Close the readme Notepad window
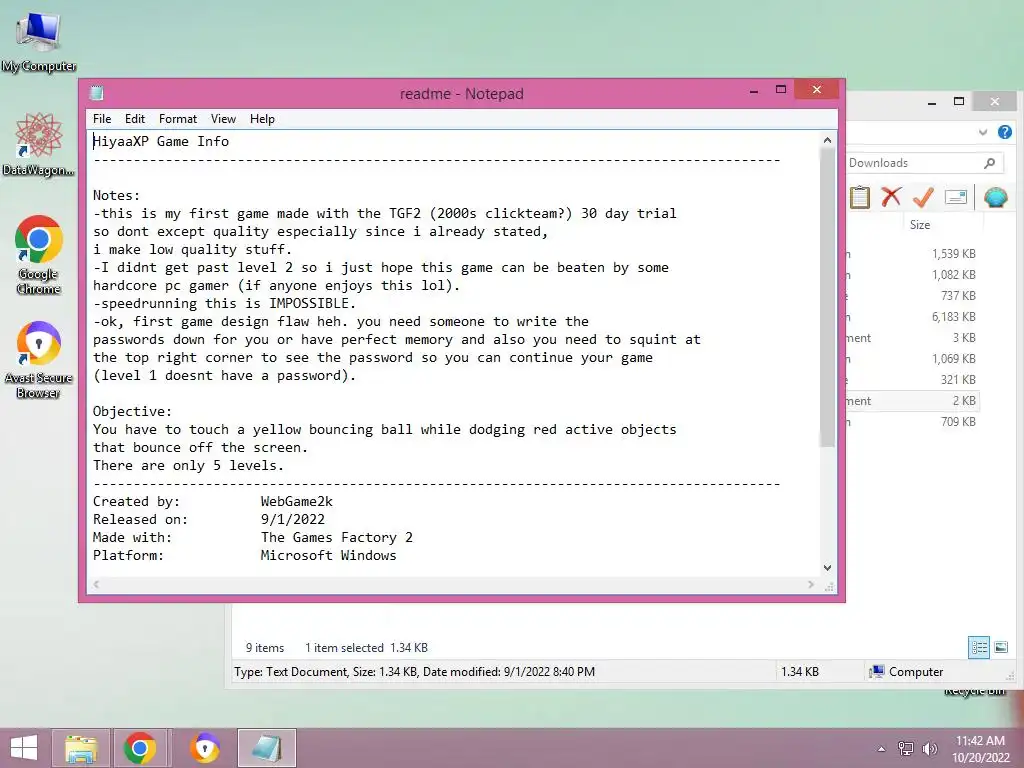The image size is (1024, 768). [x=816, y=89]
